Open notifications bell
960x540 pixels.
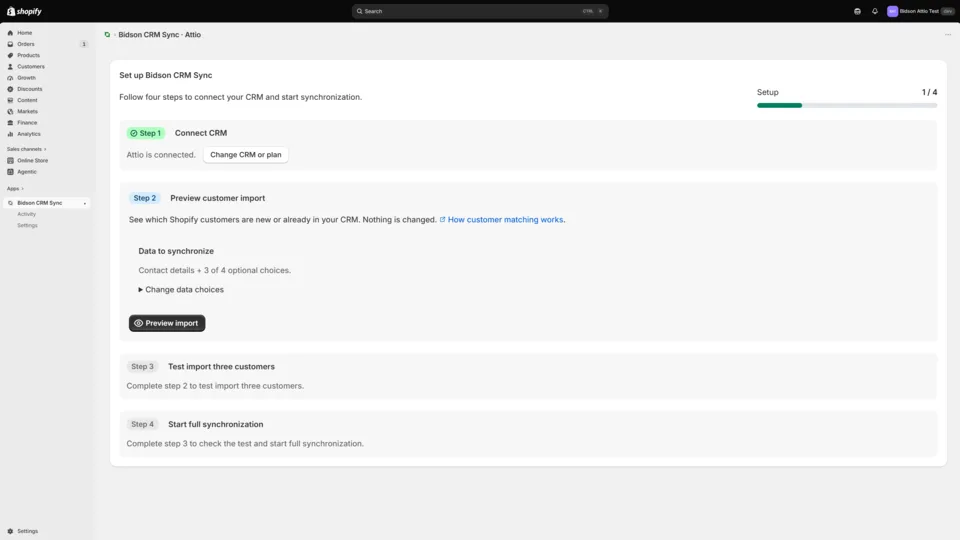point(874,11)
